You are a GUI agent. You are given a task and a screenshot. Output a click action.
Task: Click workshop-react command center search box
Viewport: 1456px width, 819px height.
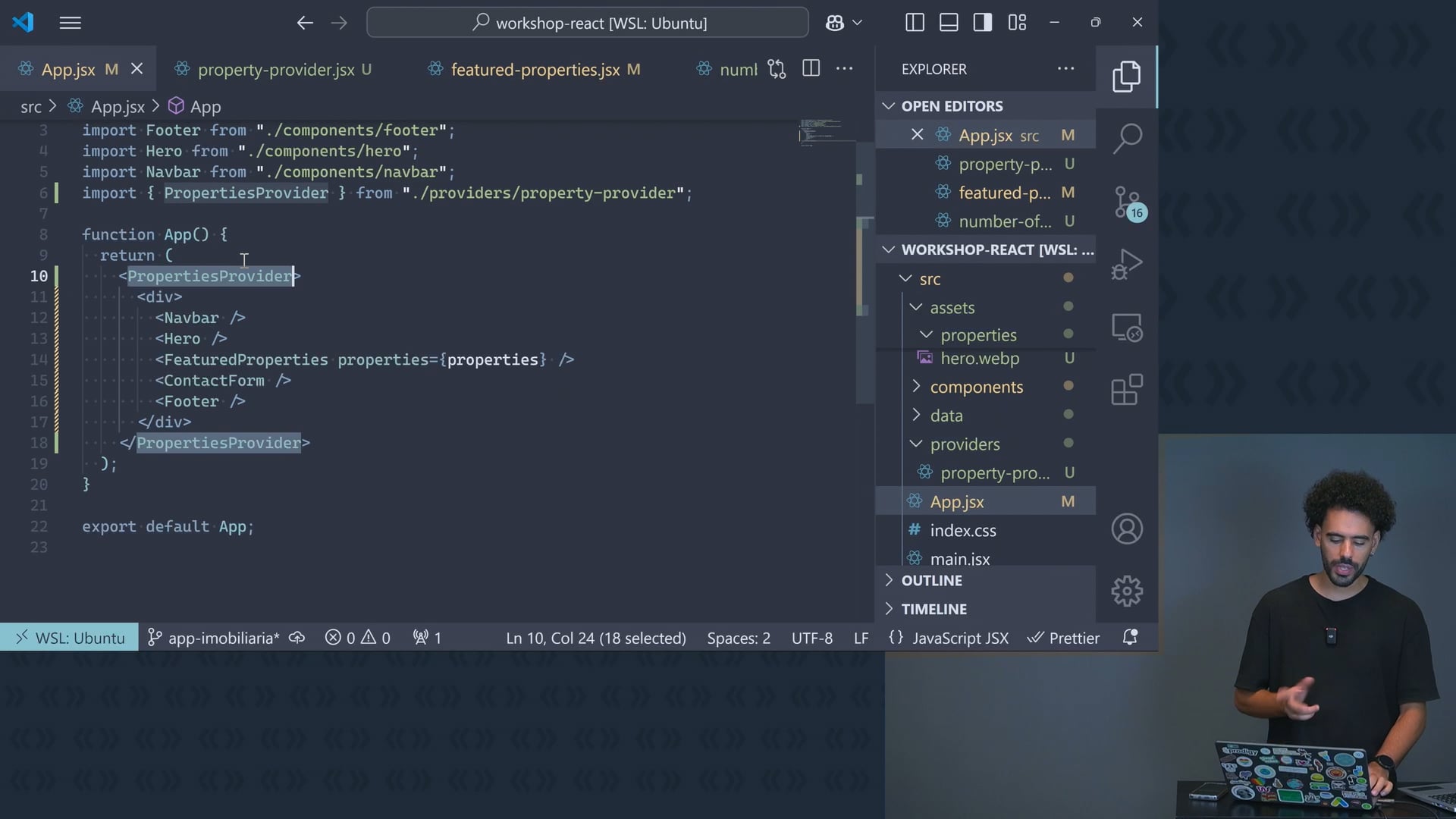click(x=588, y=23)
